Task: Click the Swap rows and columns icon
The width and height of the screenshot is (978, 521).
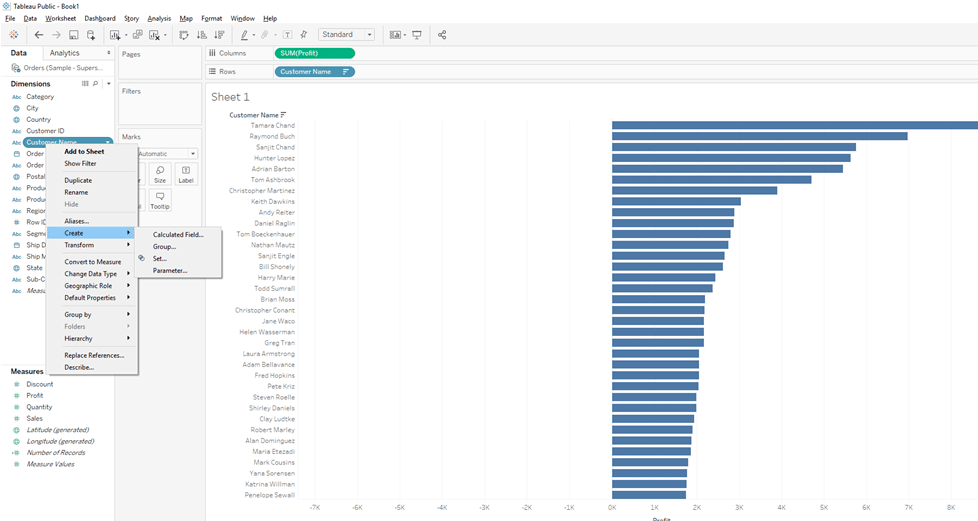Action: click(184, 35)
